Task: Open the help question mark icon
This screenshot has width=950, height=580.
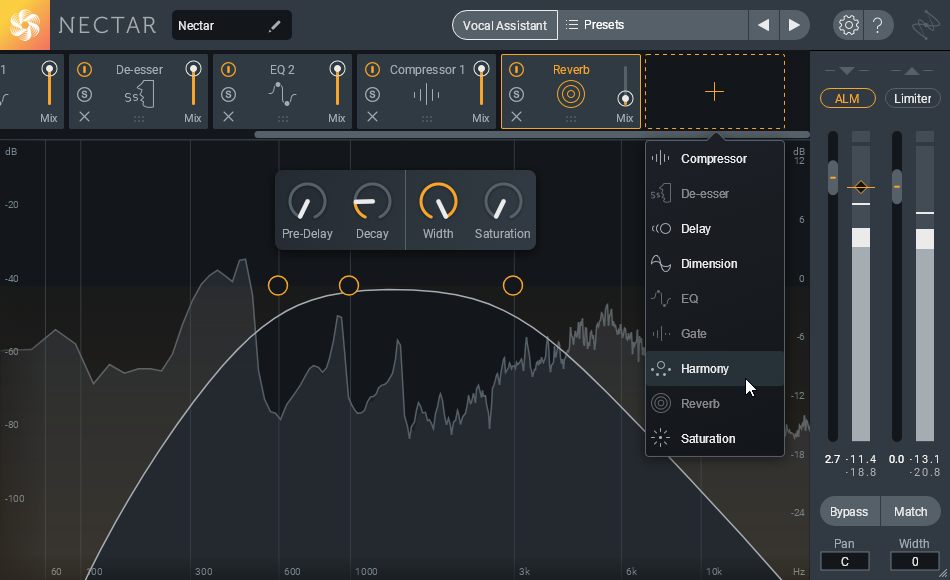Action: tap(877, 25)
